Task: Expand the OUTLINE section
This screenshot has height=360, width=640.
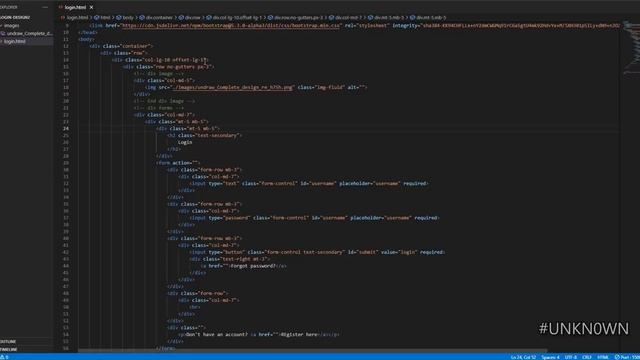Action: point(27,342)
